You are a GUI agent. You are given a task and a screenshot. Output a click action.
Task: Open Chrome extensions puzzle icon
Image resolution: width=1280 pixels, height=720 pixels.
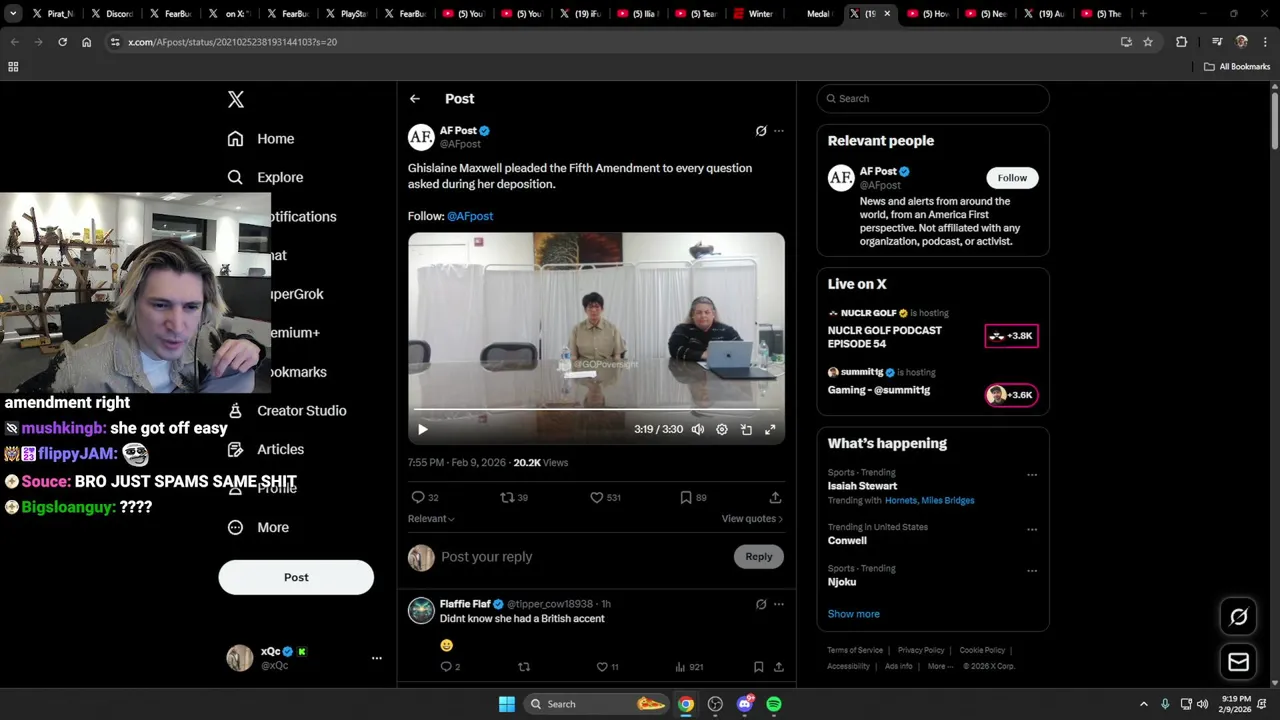pos(1182,42)
